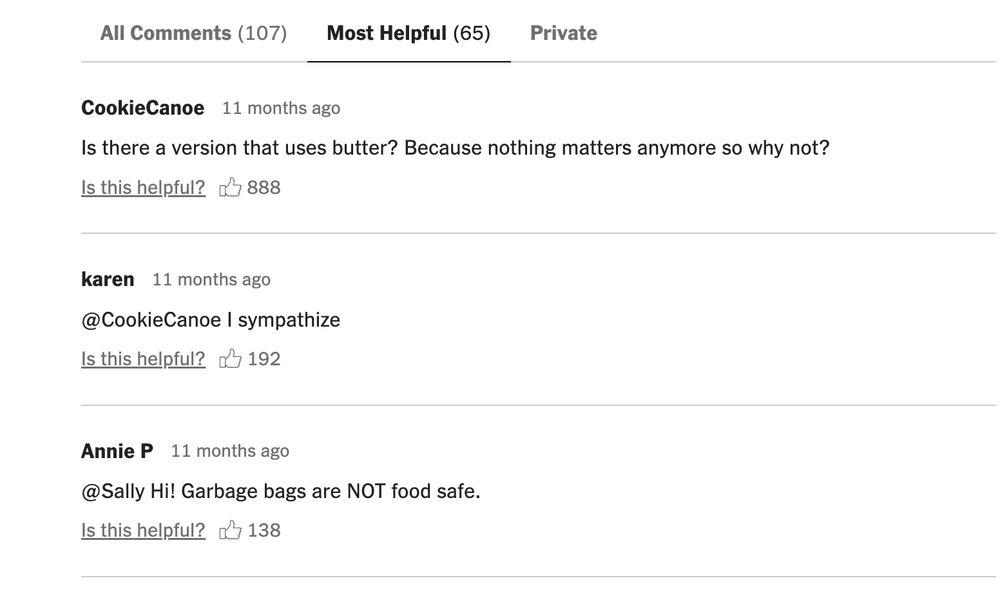
Task: Click the 192 vote count on karen's reply
Action: 264,358
